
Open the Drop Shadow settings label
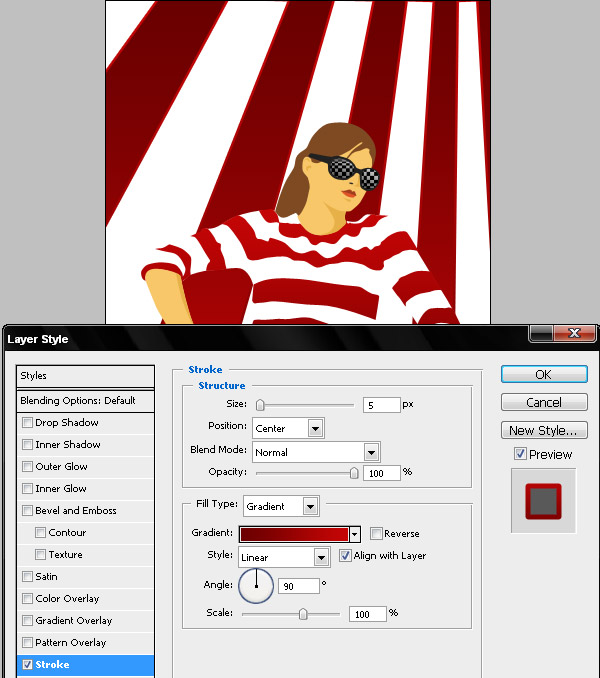point(67,422)
